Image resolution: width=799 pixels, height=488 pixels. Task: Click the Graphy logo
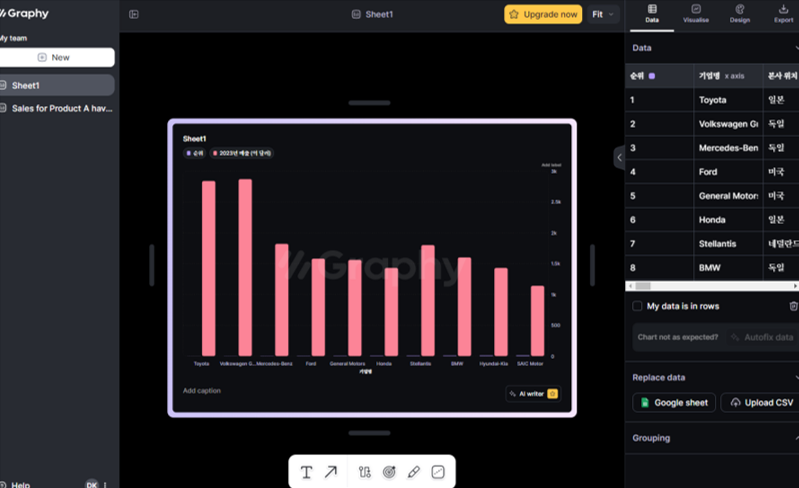click(x=24, y=13)
